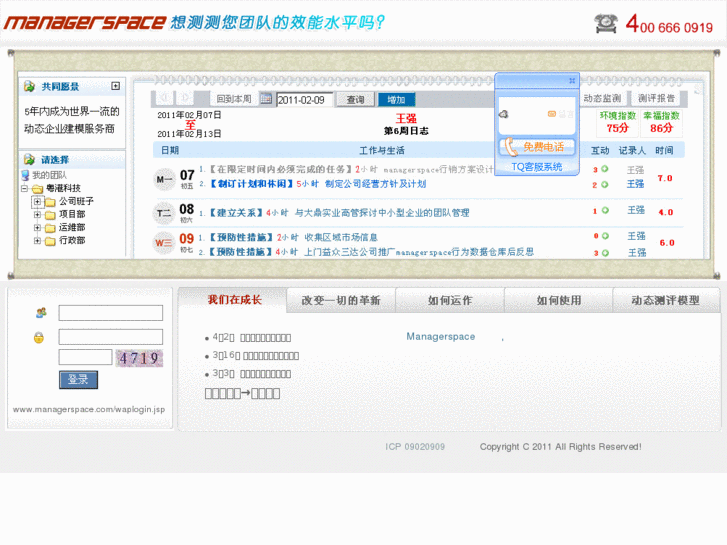The width and height of the screenshot is (727, 545).
Task: Click the 免费电话 phone button
Action: pos(536,147)
